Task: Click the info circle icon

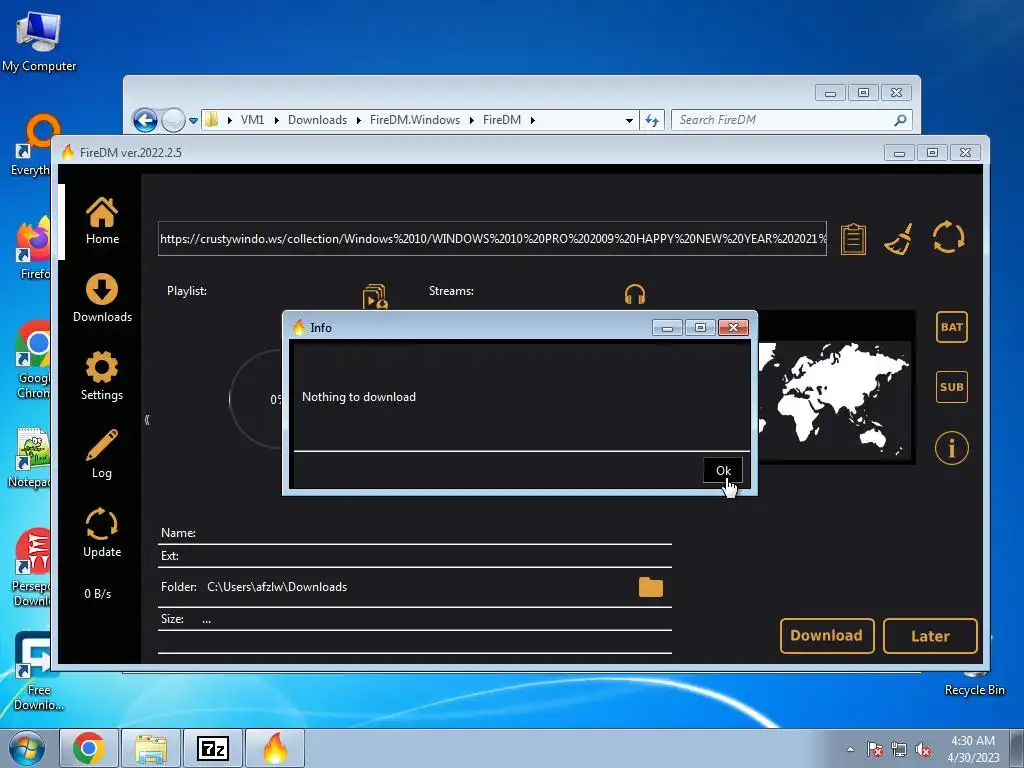Action: (x=952, y=448)
